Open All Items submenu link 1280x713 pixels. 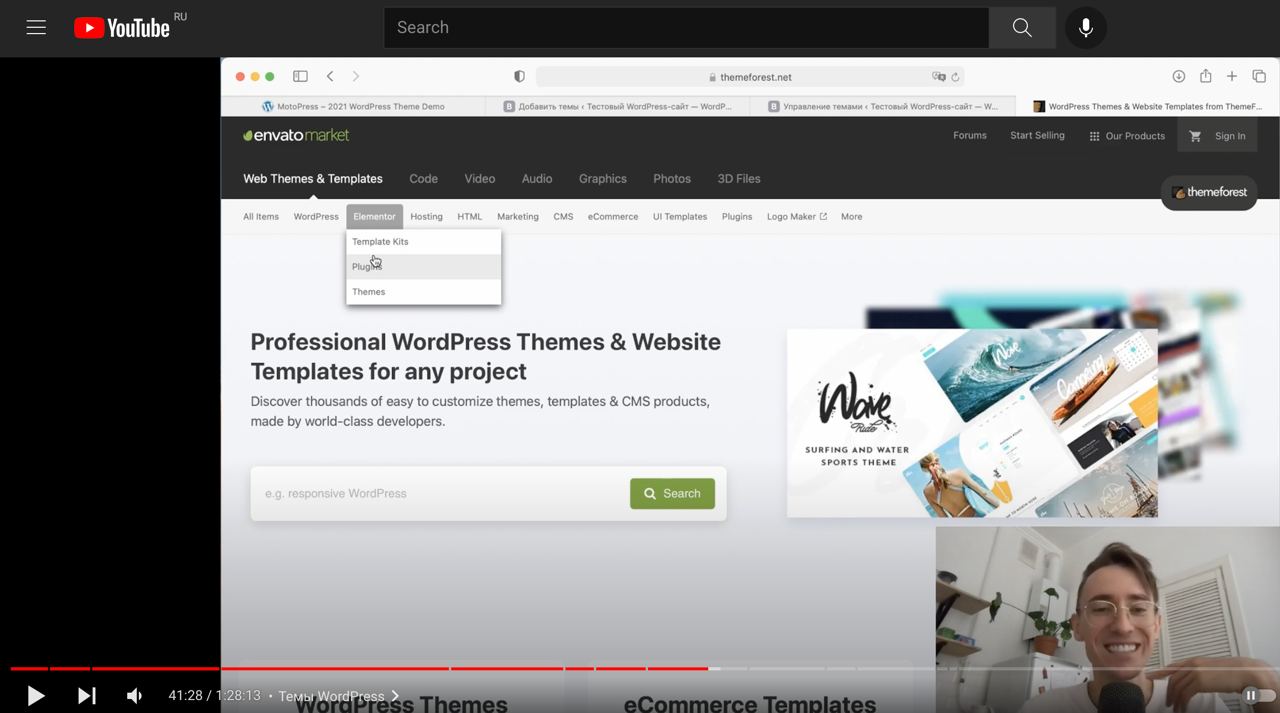pyautogui.click(x=261, y=216)
